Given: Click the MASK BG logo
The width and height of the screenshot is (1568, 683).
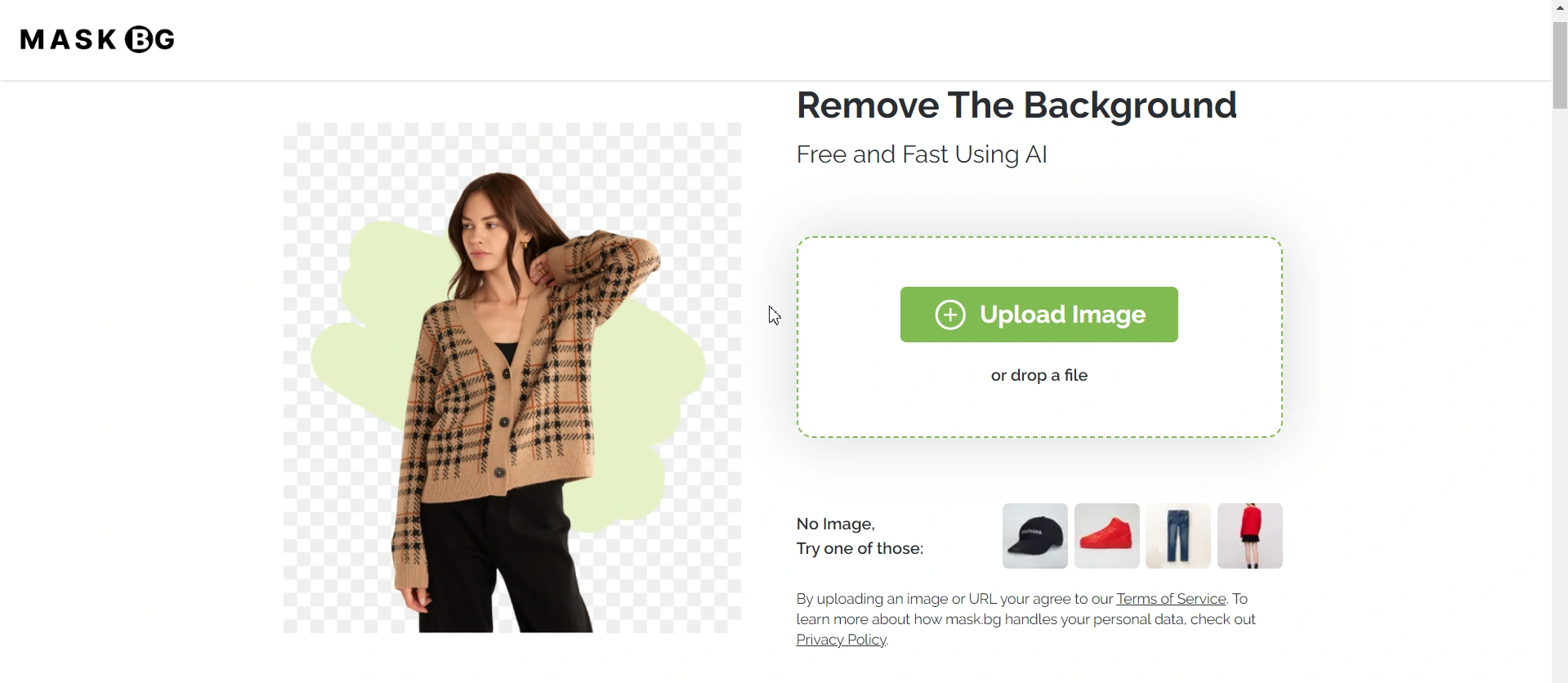Looking at the screenshot, I should tap(97, 39).
